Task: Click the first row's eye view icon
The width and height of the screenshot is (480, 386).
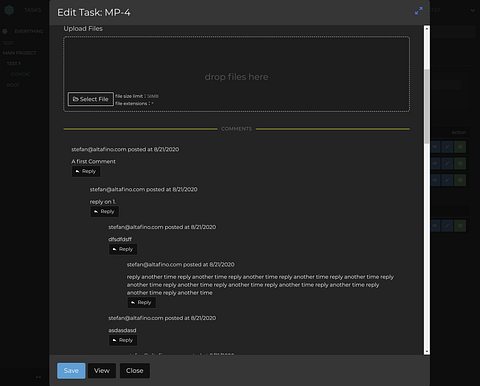Action: 435,147
